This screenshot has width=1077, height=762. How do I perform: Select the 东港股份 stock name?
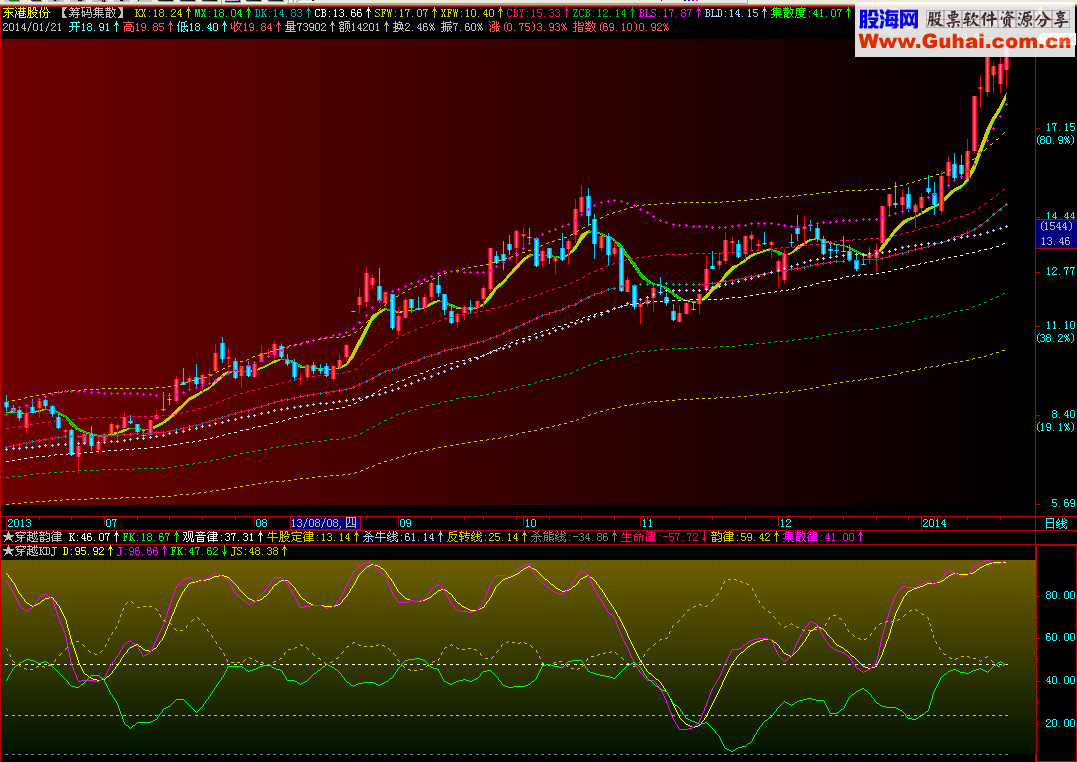click(27, 13)
